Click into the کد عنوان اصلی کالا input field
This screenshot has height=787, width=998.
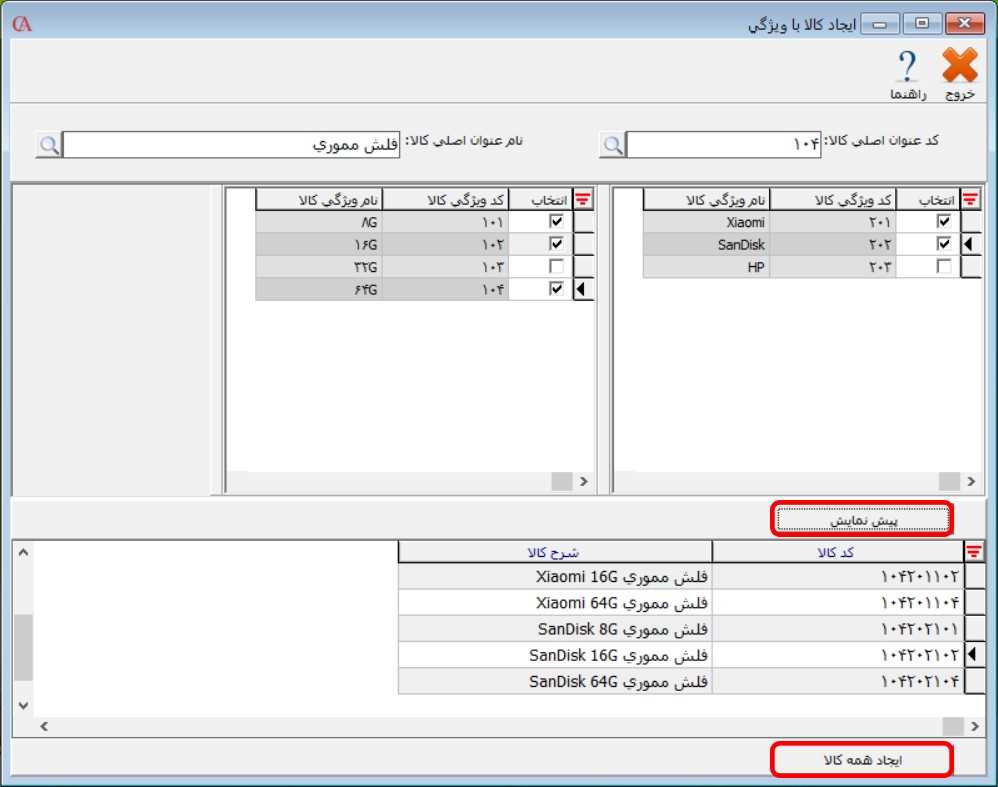(x=726, y=145)
